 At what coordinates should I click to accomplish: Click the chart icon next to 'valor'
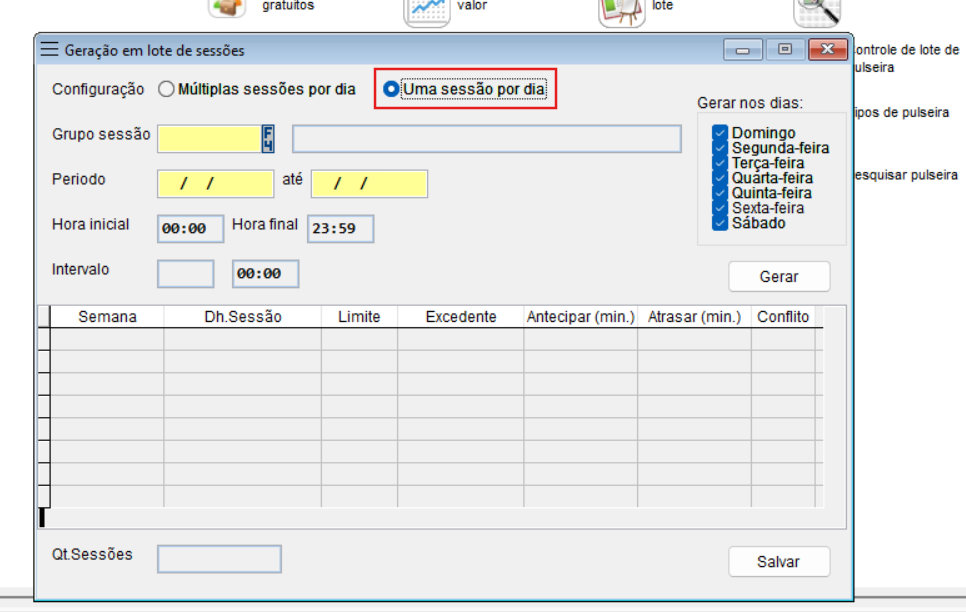coord(426,10)
